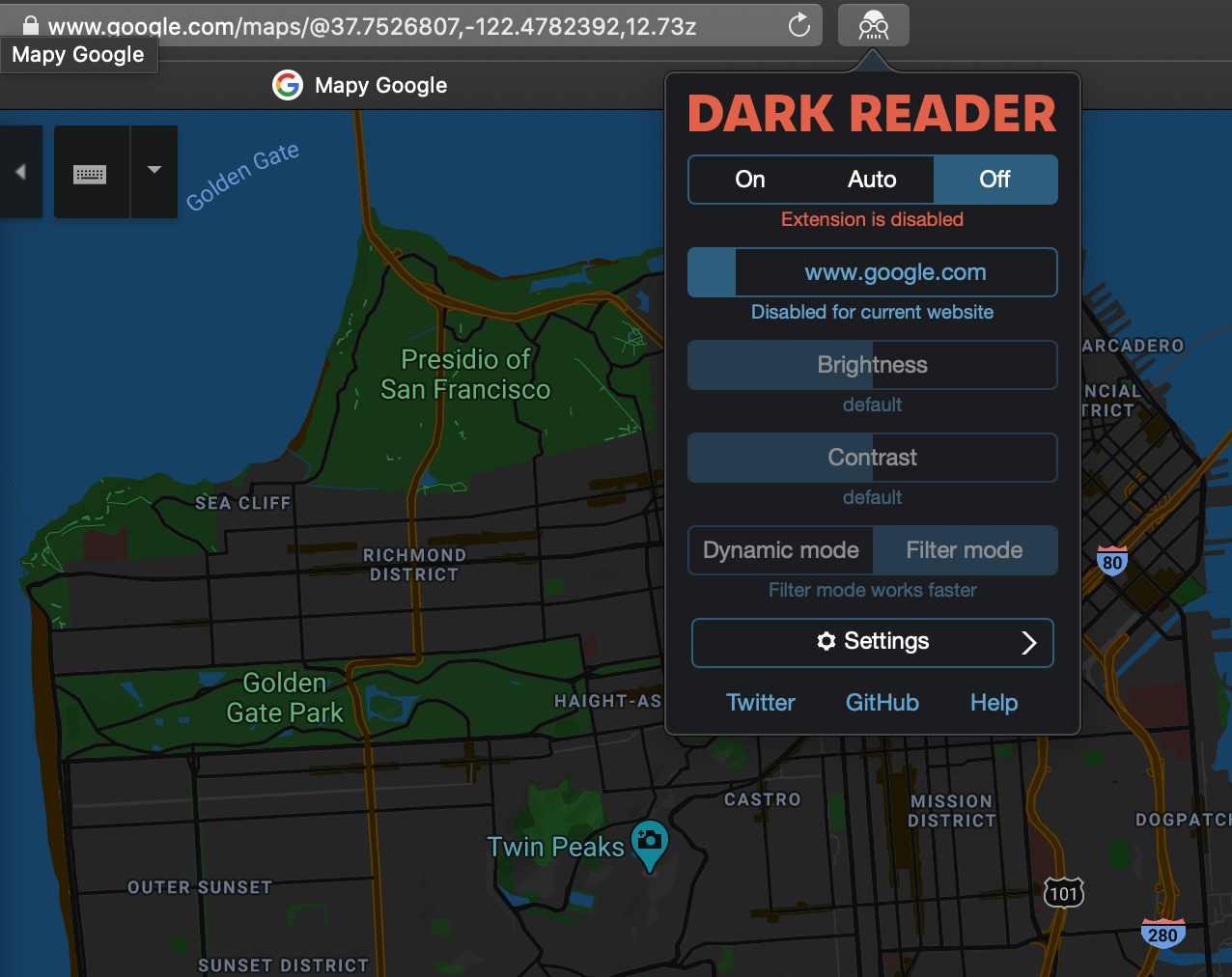This screenshot has height=977, width=1232.
Task: Click the Google logo beside Mapy Google
Action: pyautogui.click(x=288, y=85)
